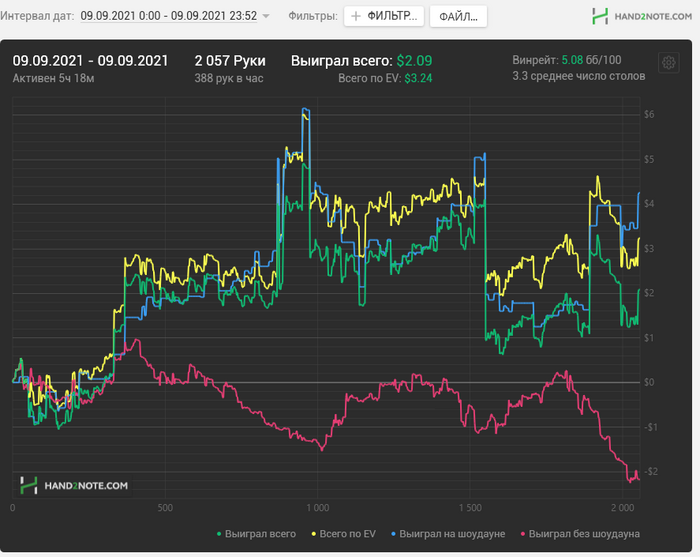Image resolution: width=700 pixels, height=557 pixels.
Task: Click the Интервал дат: label
Action: tap(37, 16)
